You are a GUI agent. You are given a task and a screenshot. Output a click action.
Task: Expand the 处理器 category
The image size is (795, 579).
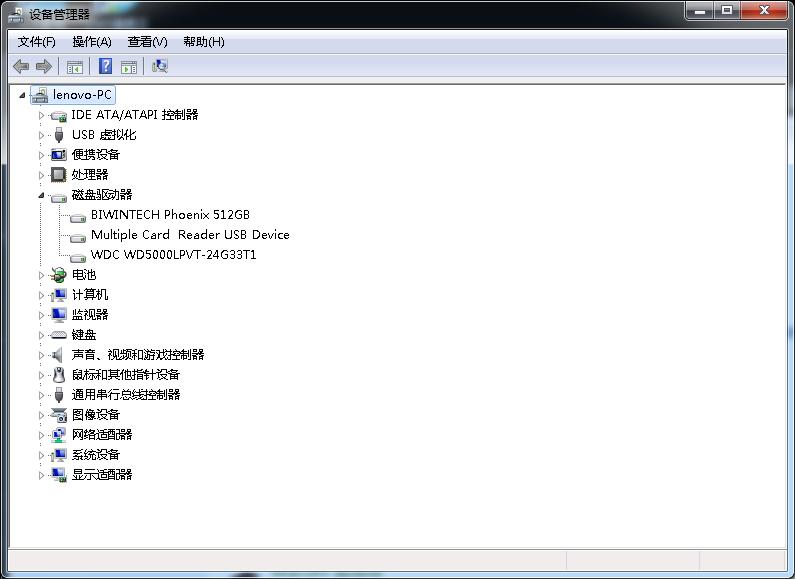pyautogui.click(x=42, y=175)
